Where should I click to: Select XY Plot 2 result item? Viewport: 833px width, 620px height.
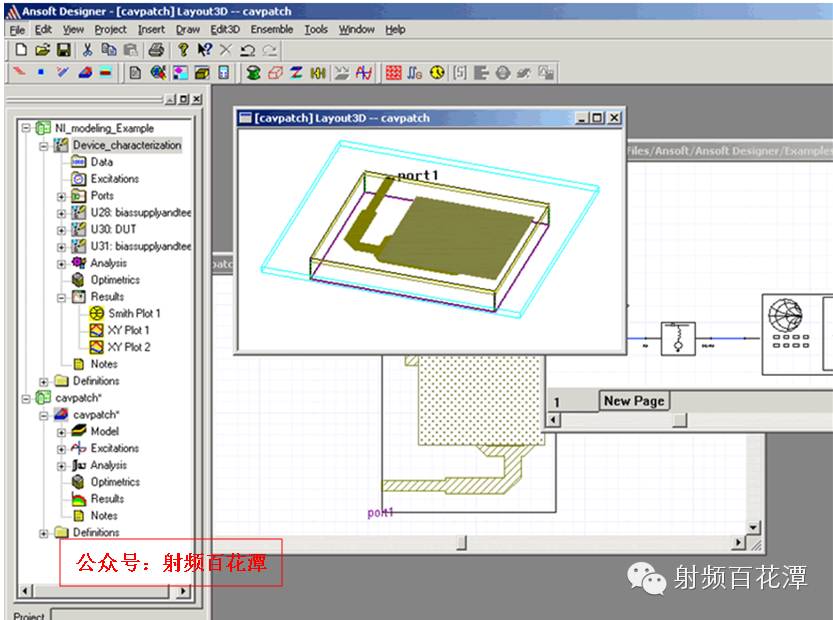[x=129, y=347]
